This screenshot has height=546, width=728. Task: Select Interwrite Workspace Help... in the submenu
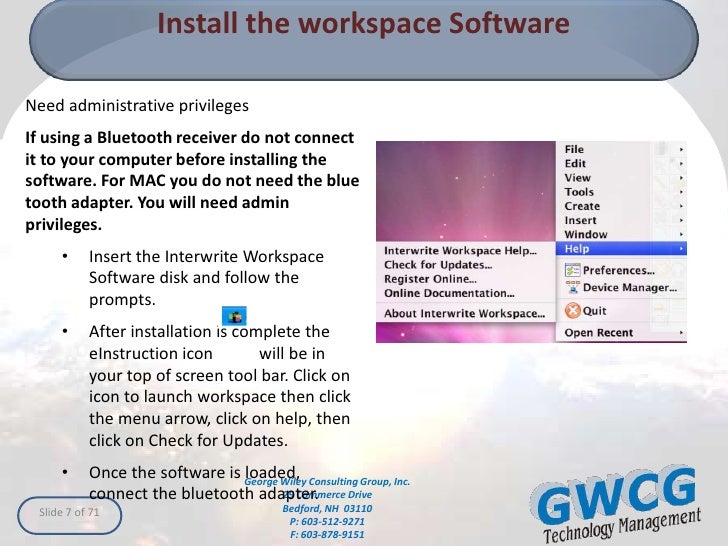461,251
